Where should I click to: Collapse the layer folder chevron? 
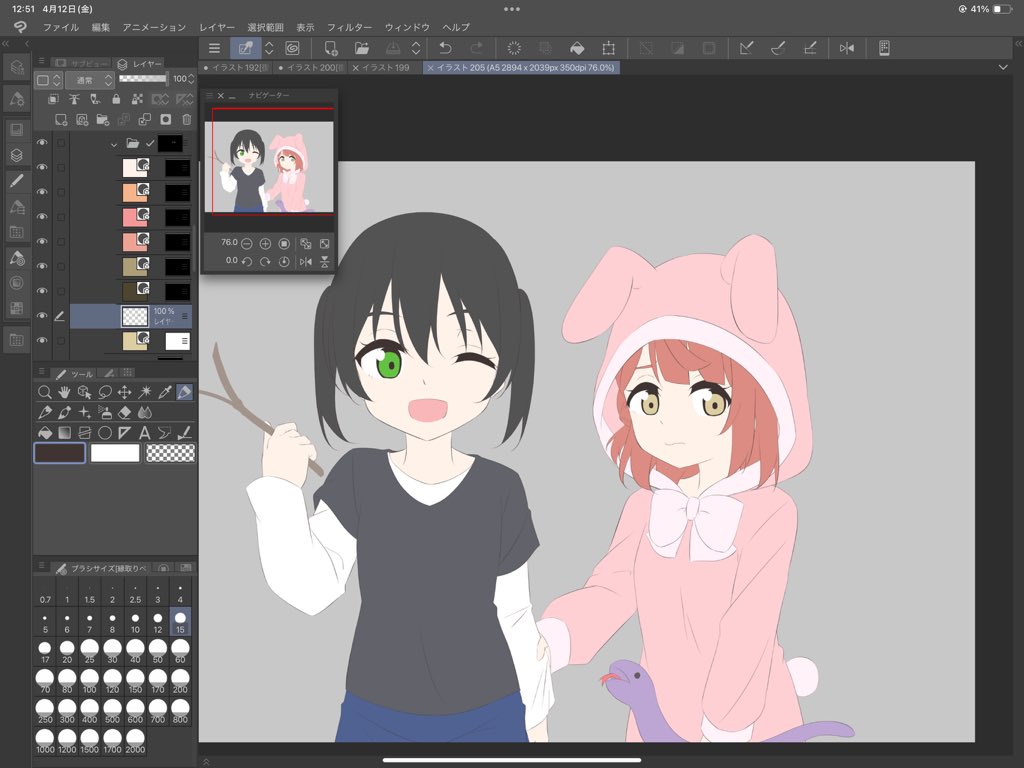114,144
